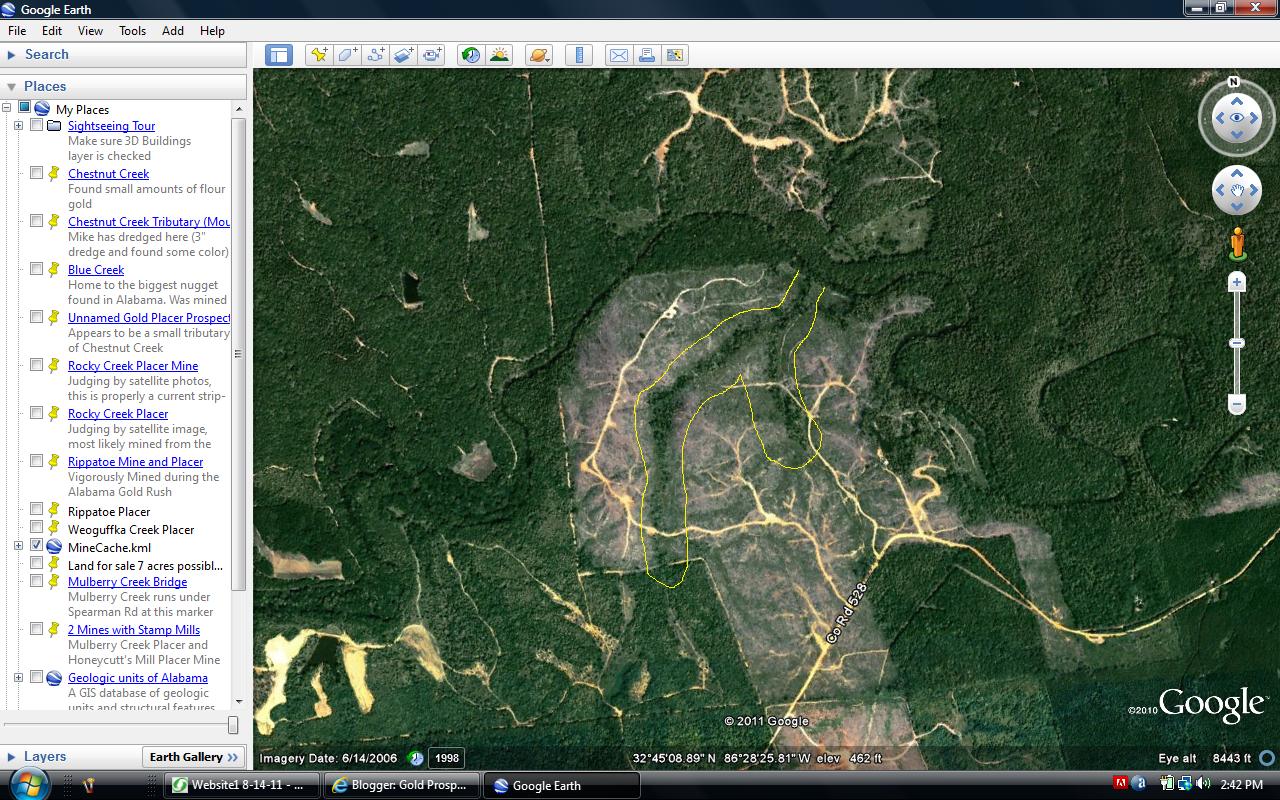Open the Chestnut Creek placemark link
Screen dimensions: 1280x800
point(108,173)
